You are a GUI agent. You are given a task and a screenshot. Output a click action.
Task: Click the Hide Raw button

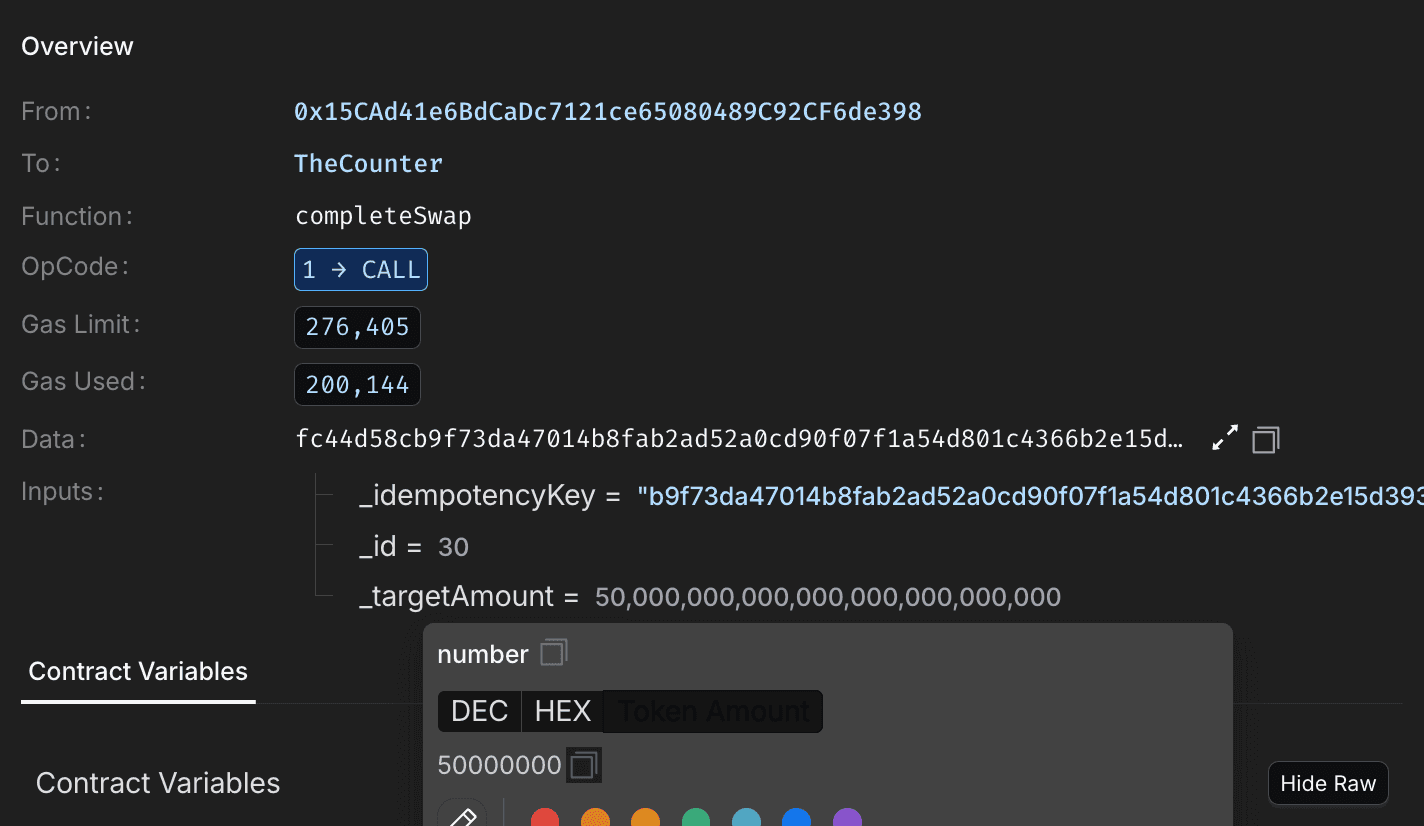[1327, 783]
